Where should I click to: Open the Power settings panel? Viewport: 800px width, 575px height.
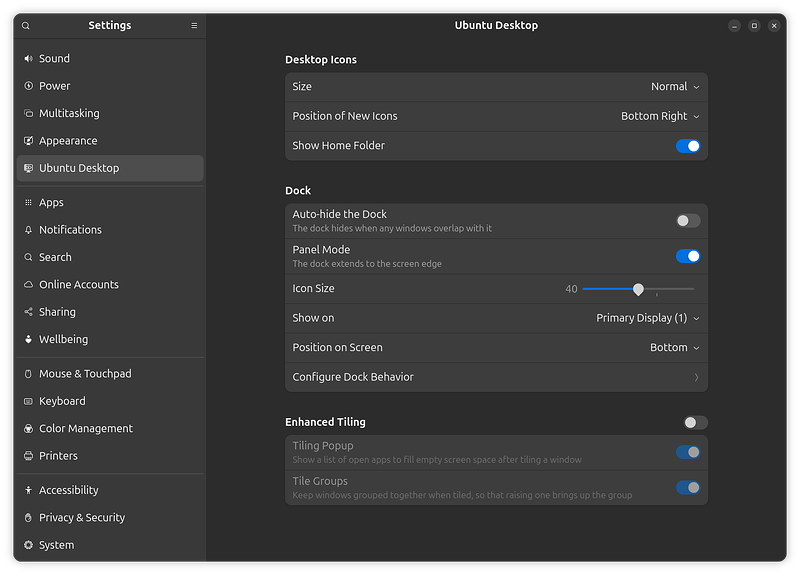pos(110,86)
